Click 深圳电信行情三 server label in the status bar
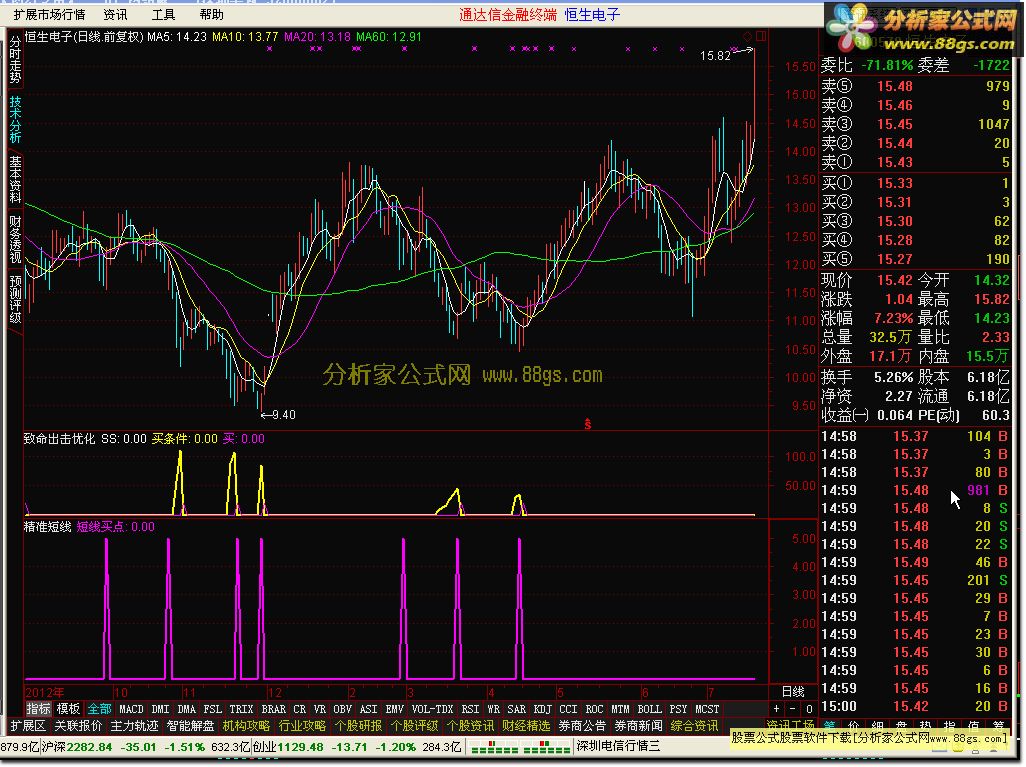This screenshot has height=767, width=1026. point(618,747)
